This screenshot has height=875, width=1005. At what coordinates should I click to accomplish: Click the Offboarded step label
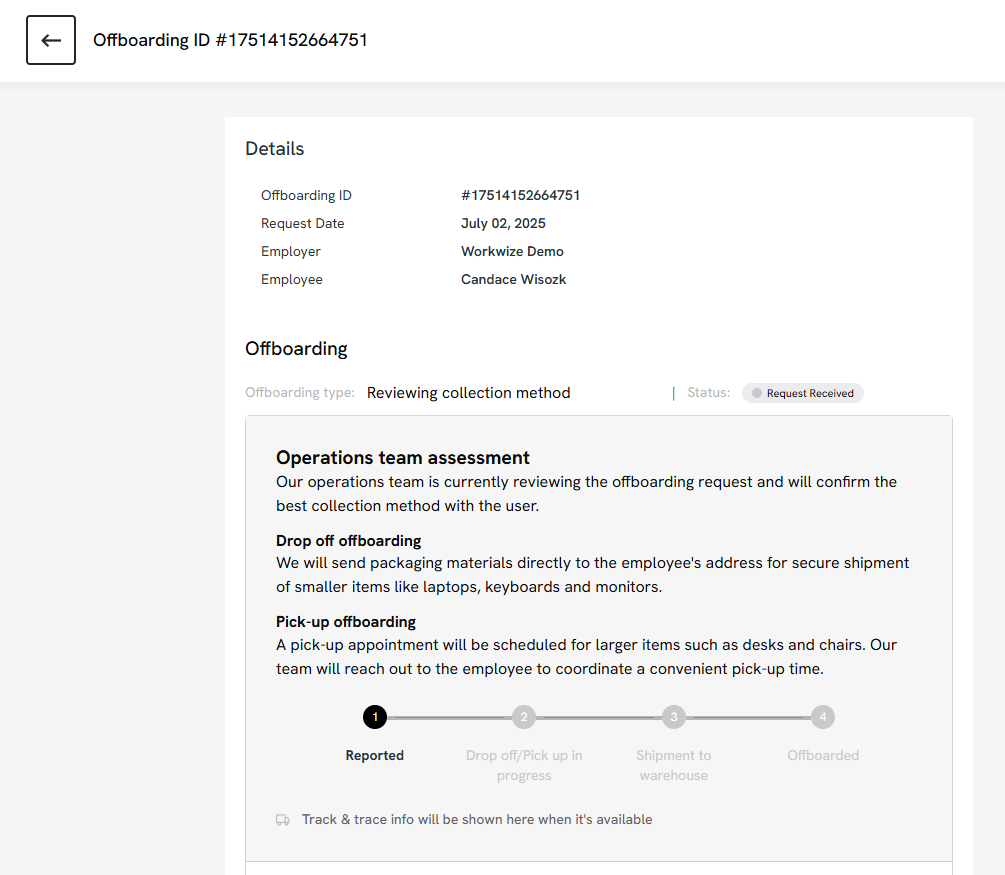822,756
